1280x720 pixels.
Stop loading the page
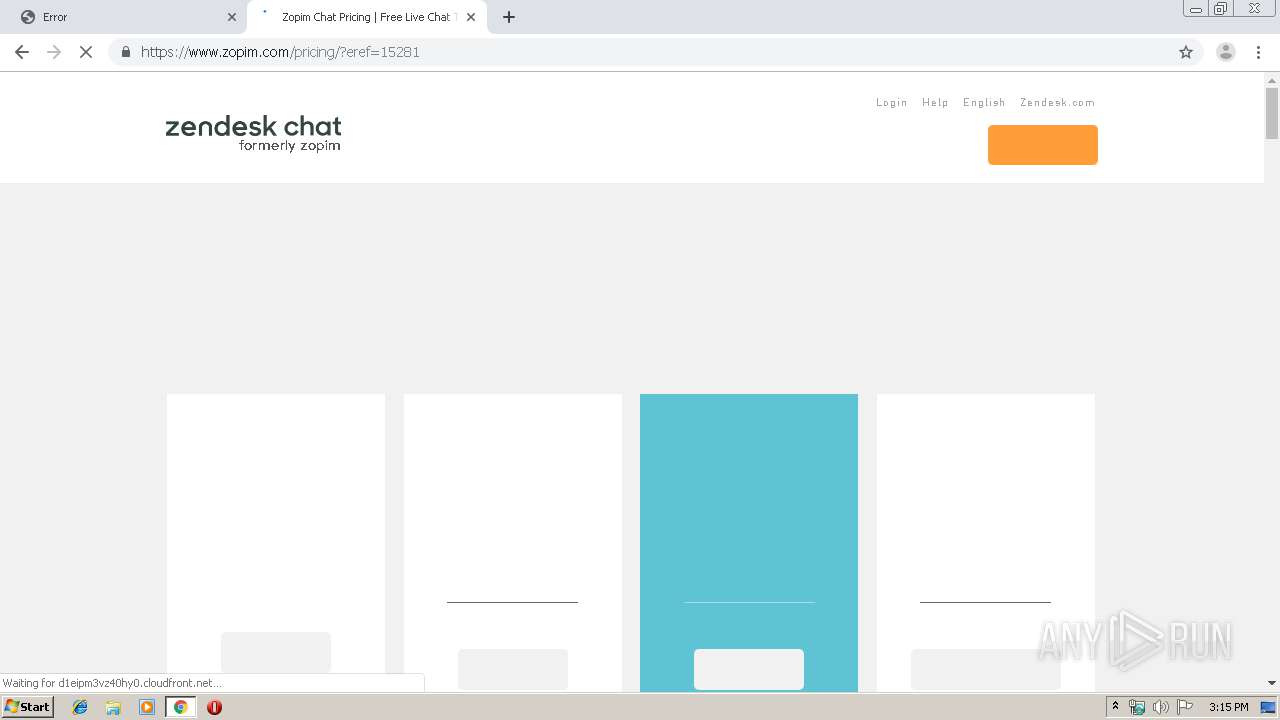pos(86,52)
